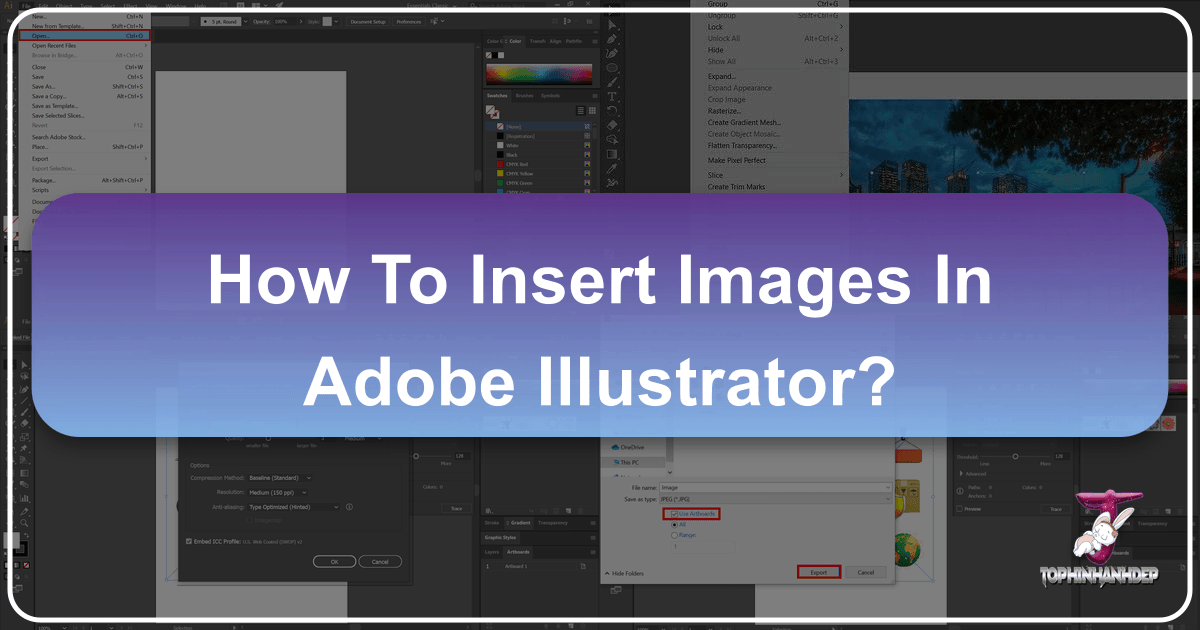The image size is (1200, 630).
Task: Click Rasterize... in the Object menu
Action: [729, 111]
